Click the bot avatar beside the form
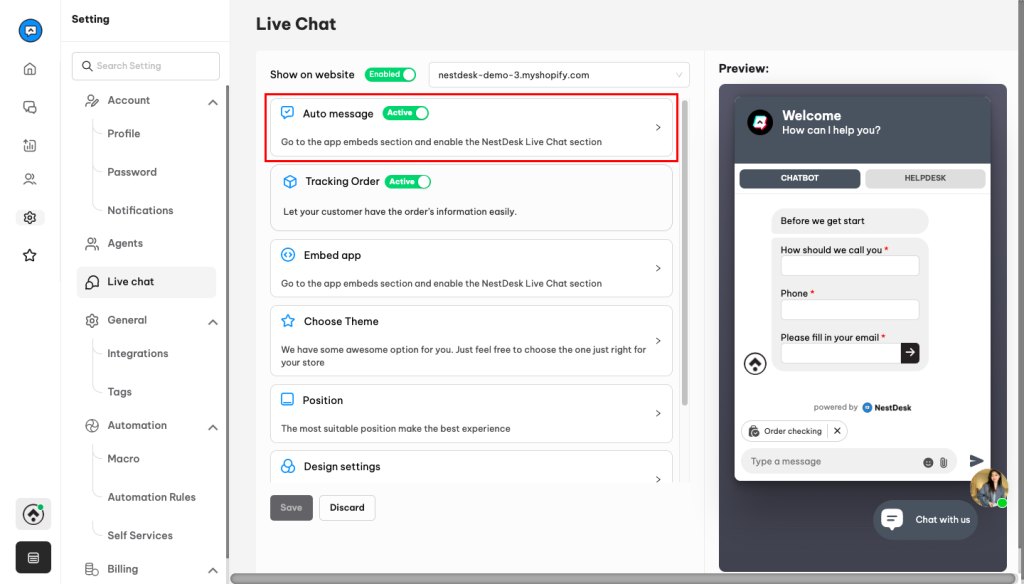This screenshot has width=1024, height=584. click(x=755, y=363)
